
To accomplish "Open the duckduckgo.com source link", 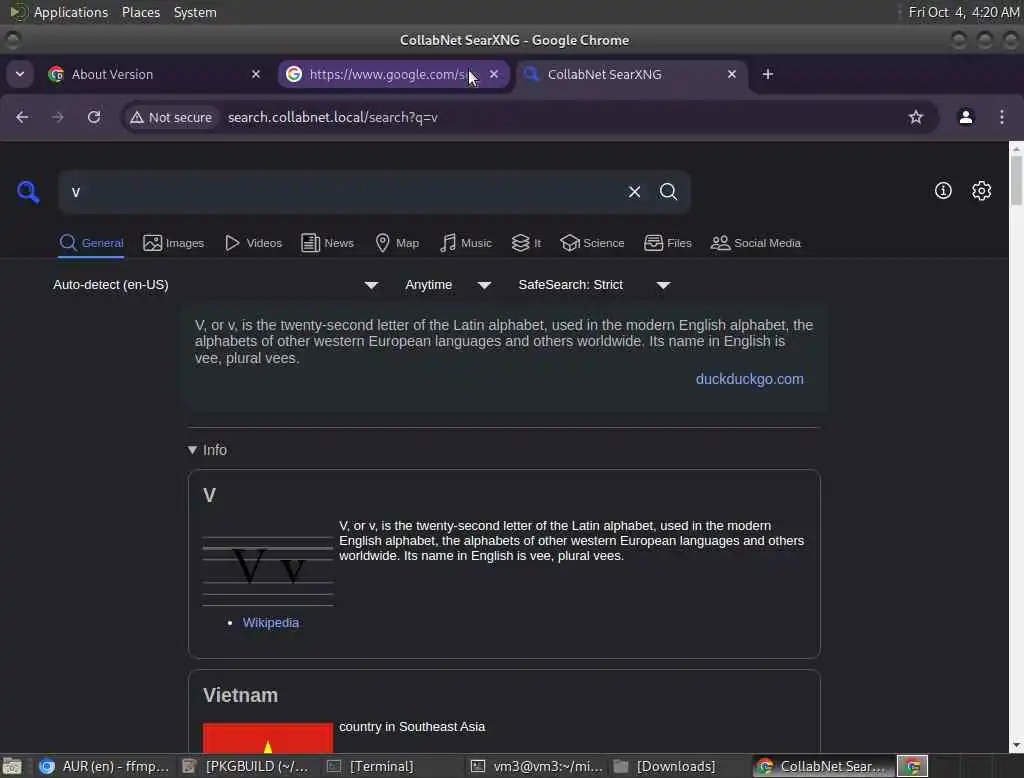I will tap(749, 379).
